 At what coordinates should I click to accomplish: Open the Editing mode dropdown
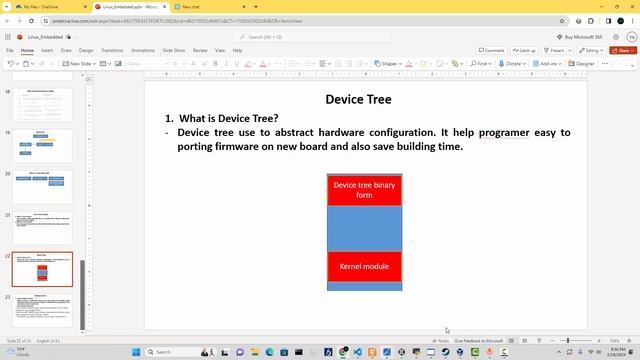coord(591,51)
